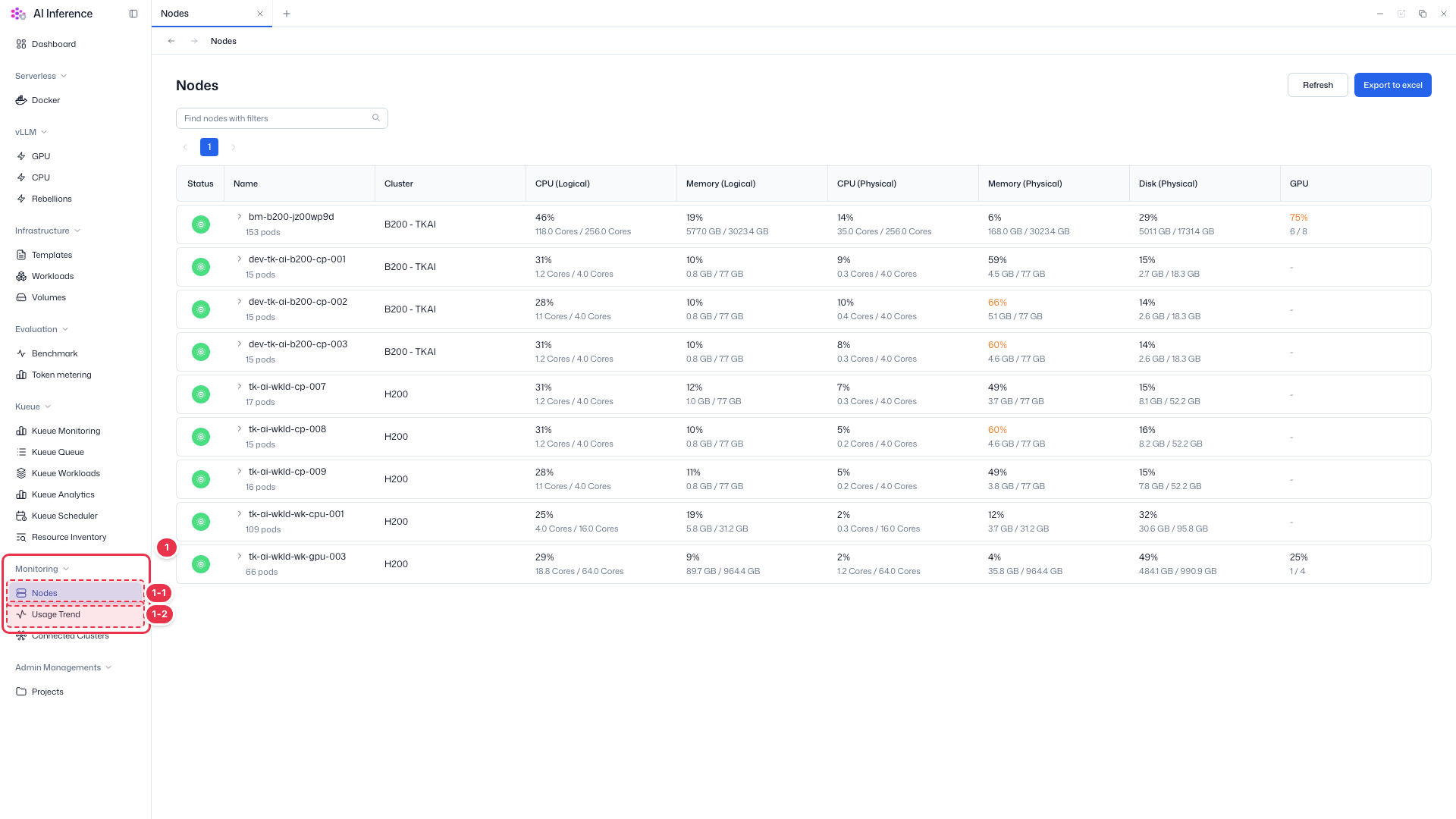This screenshot has width=1456, height=819.
Task: Collapse the Serverless section
Action: [x=64, y=76]
